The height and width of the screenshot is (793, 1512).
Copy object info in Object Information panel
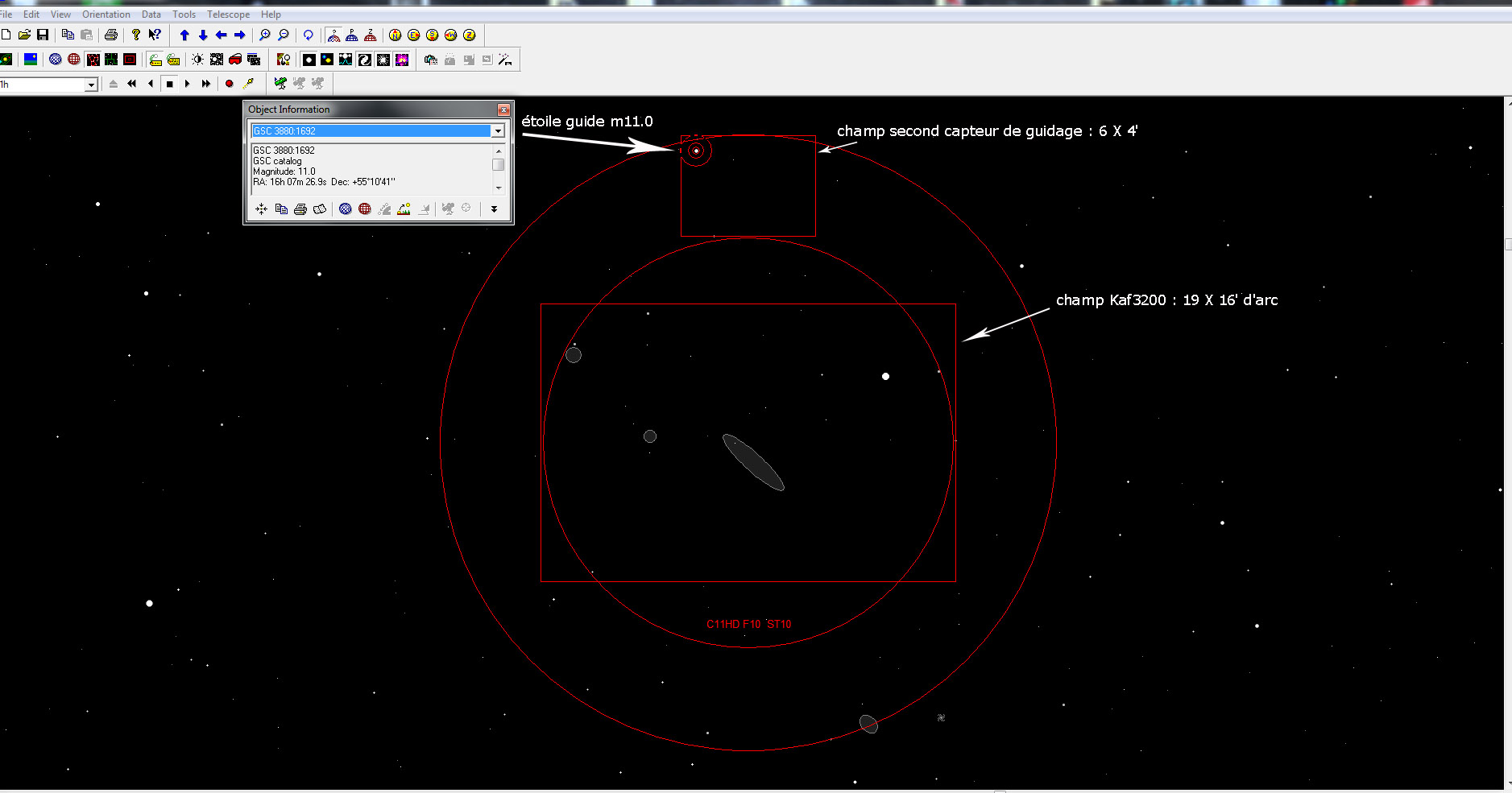coord(281,209)
